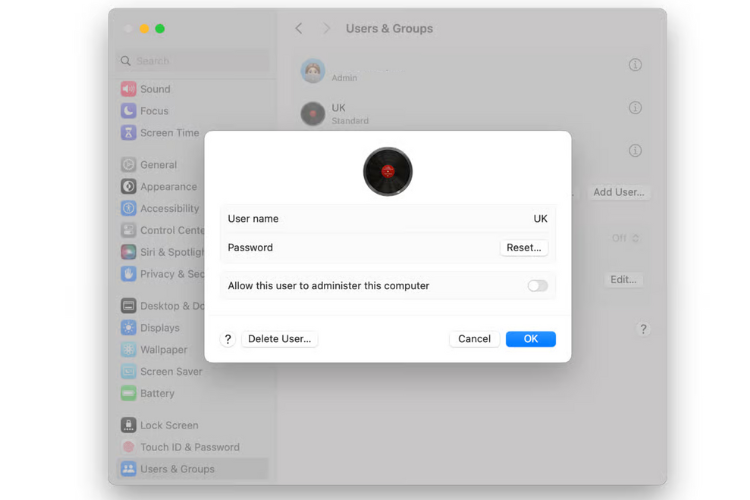Screen dimensions: 750x500
Task: Confirm with the OK button
Action: click(x=531, y=339)
